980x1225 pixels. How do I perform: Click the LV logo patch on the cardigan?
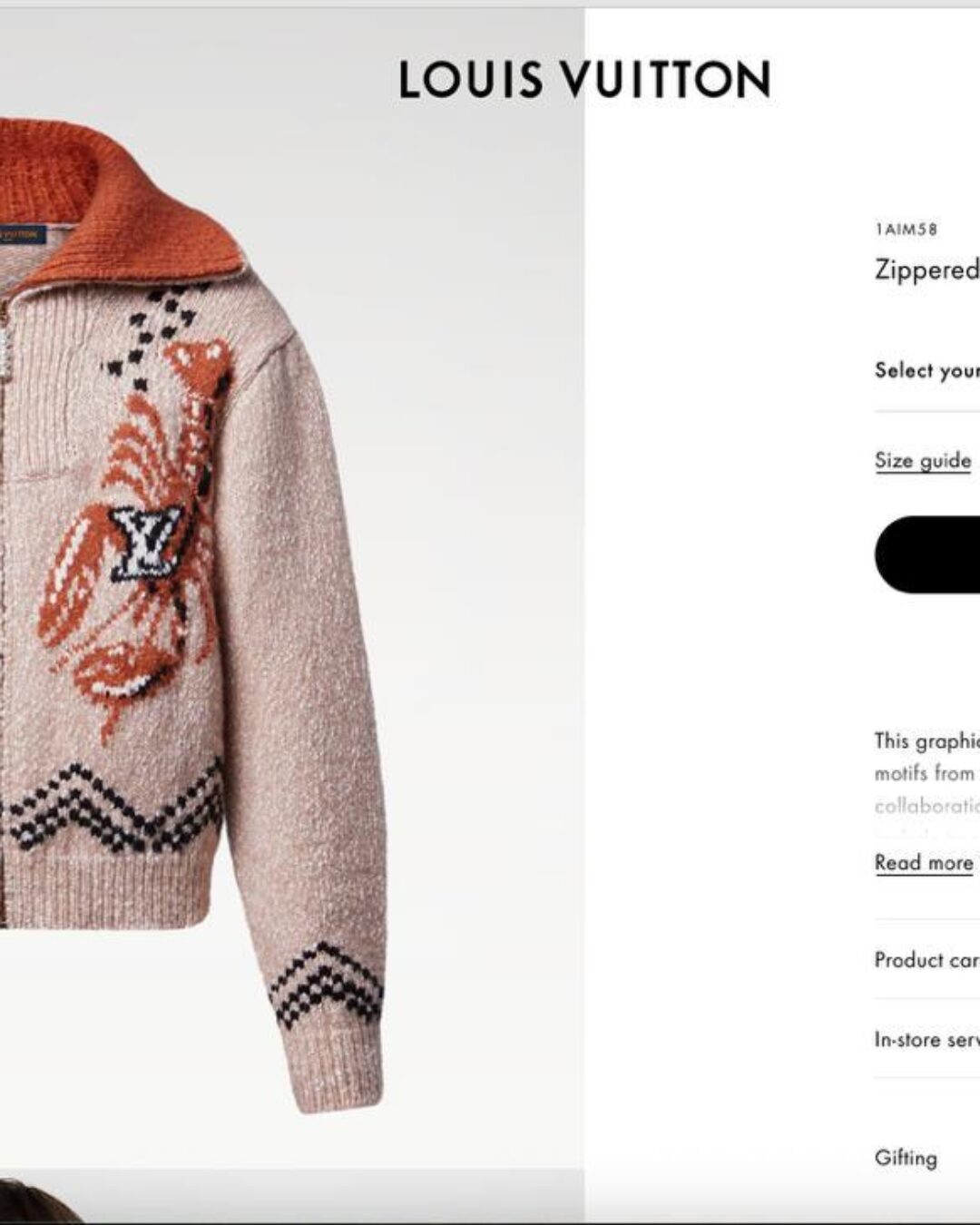[145, 542]
